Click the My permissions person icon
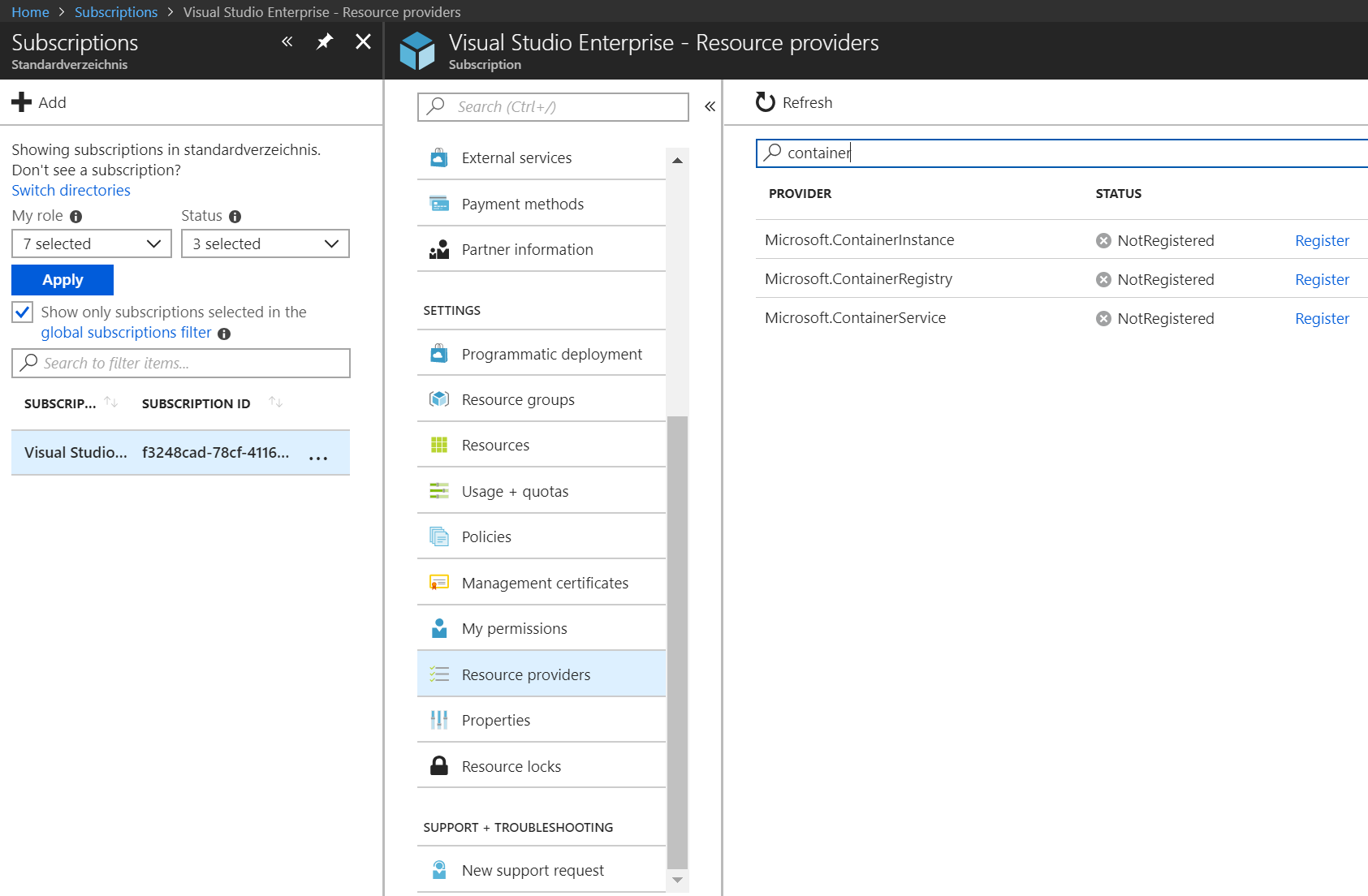Viewport: 1368px width, 896px height. click(x=439, y=628)
